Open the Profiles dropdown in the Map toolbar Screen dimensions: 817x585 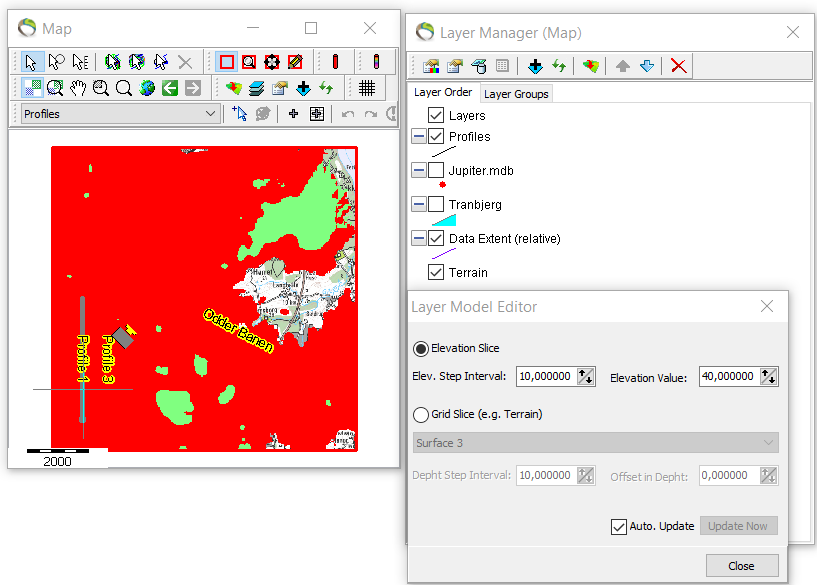(x=210, y=113)
